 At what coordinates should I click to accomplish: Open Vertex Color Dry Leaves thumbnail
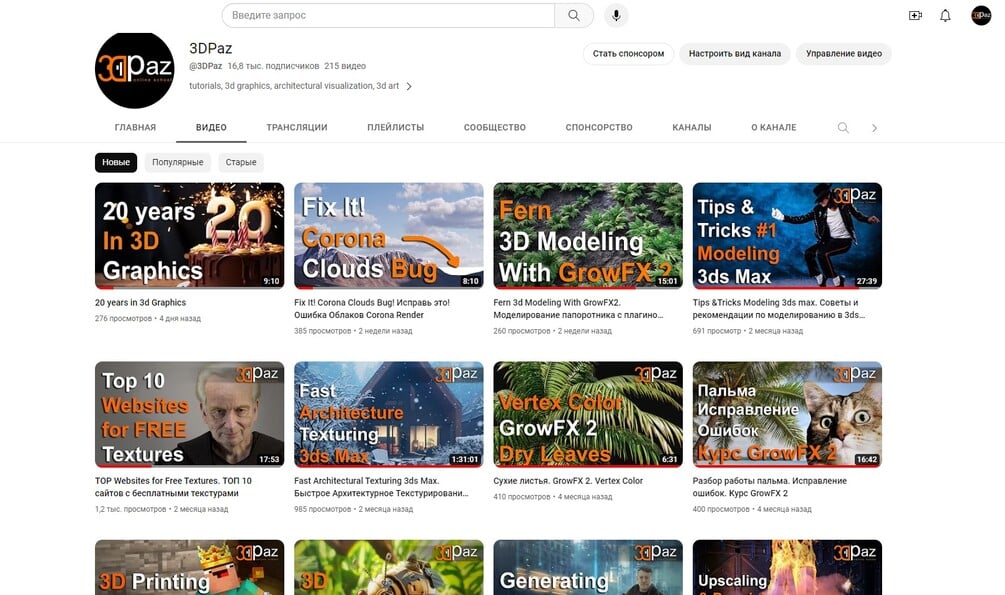(x=588, y=414)
